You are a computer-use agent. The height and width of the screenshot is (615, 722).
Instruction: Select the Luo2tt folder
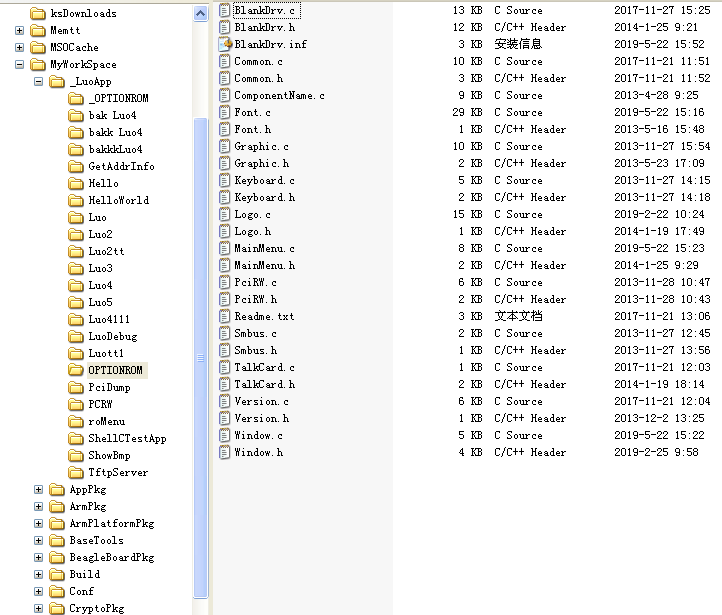106,251
